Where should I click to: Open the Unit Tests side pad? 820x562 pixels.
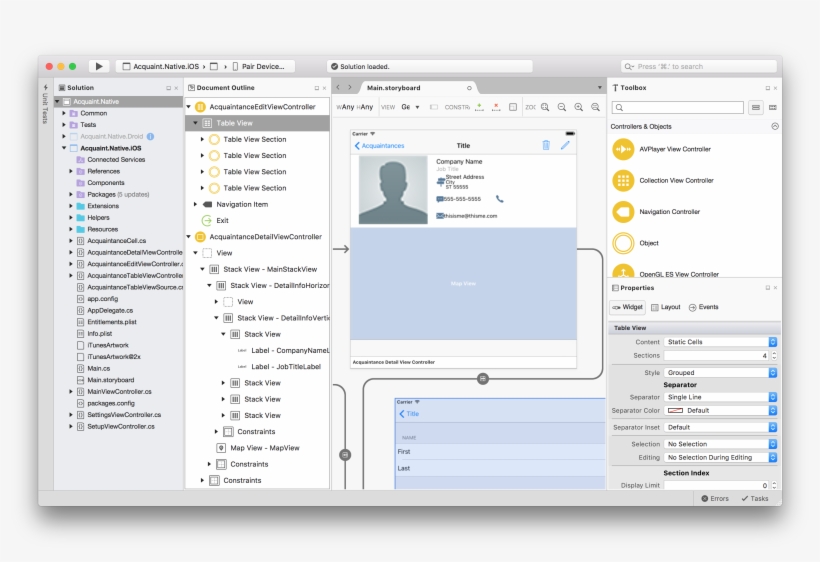[x=45, y=104]
